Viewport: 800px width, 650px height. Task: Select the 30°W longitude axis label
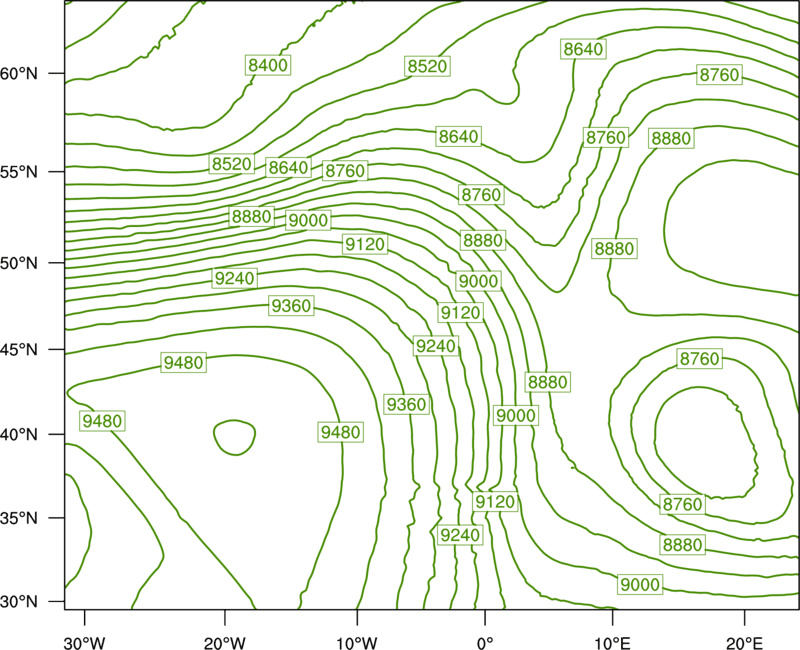[85, 643]
